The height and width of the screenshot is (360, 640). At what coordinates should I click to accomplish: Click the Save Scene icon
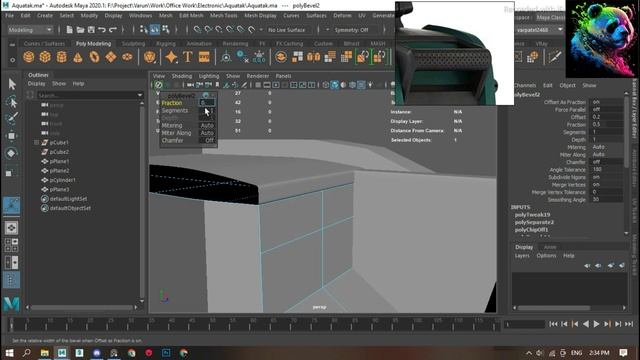(91, 30)
